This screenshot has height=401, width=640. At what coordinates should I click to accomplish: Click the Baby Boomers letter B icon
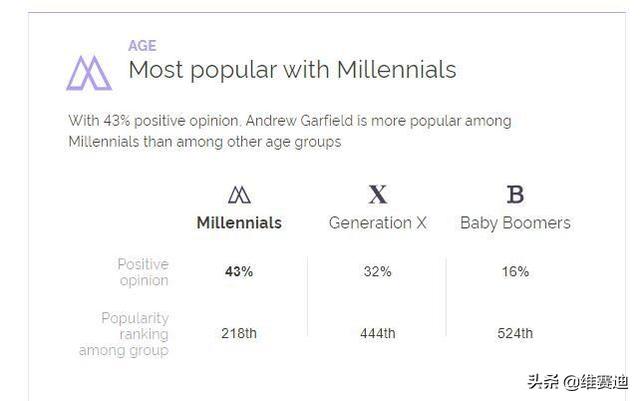point(515,194)
